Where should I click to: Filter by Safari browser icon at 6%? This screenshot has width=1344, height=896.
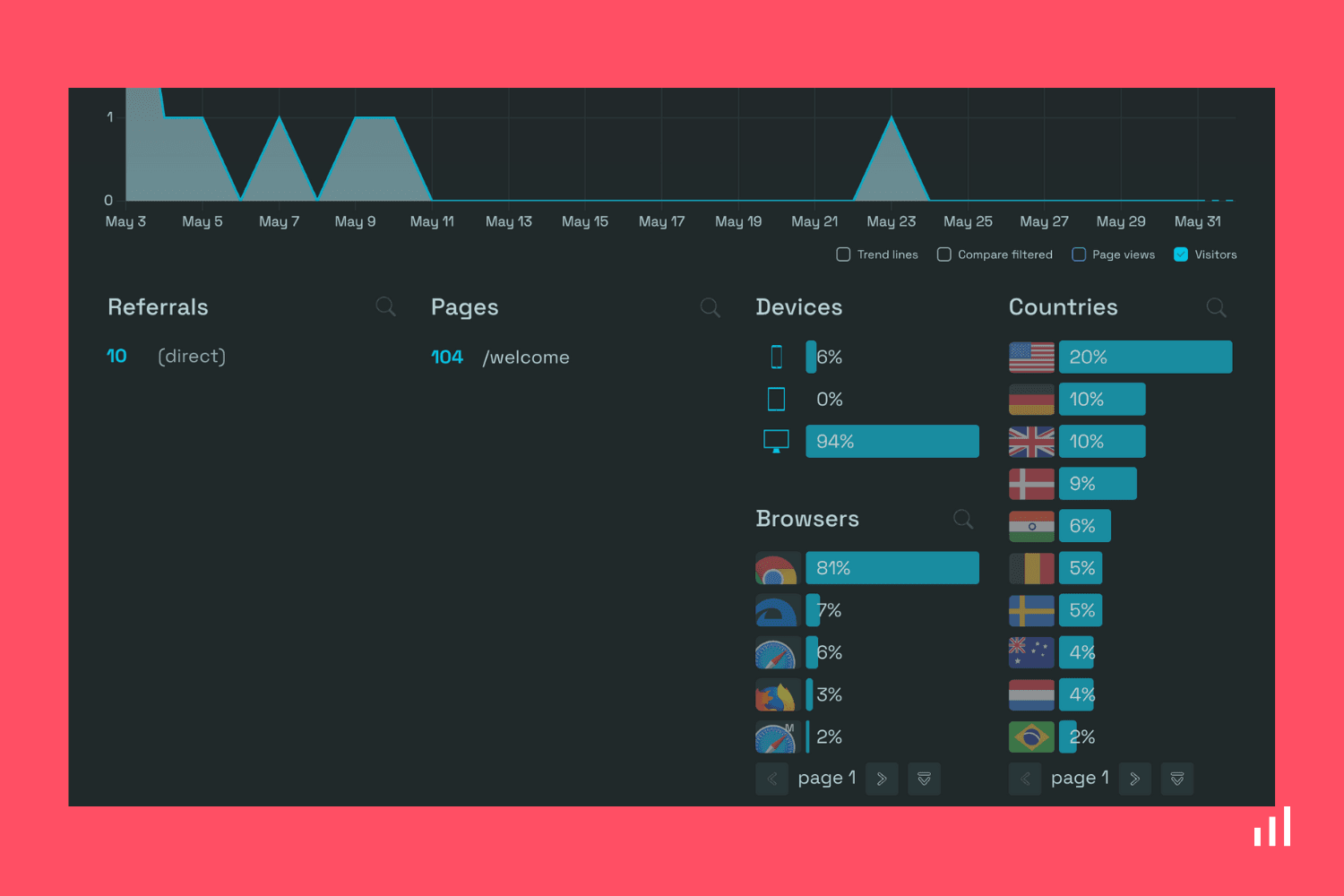[x=777, y=652]
